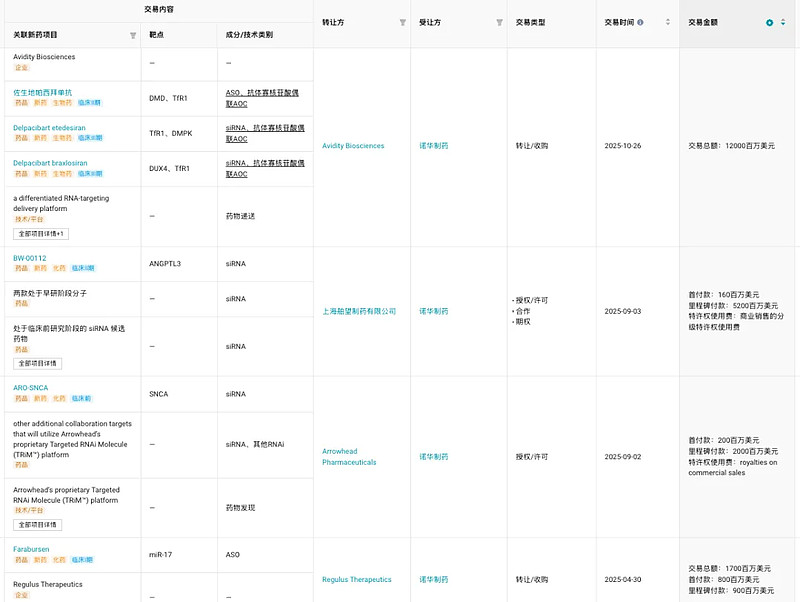Open 诺华制药 in Arrowhead Pharmaceuticals deal row
800x602 pixels.
434,457
